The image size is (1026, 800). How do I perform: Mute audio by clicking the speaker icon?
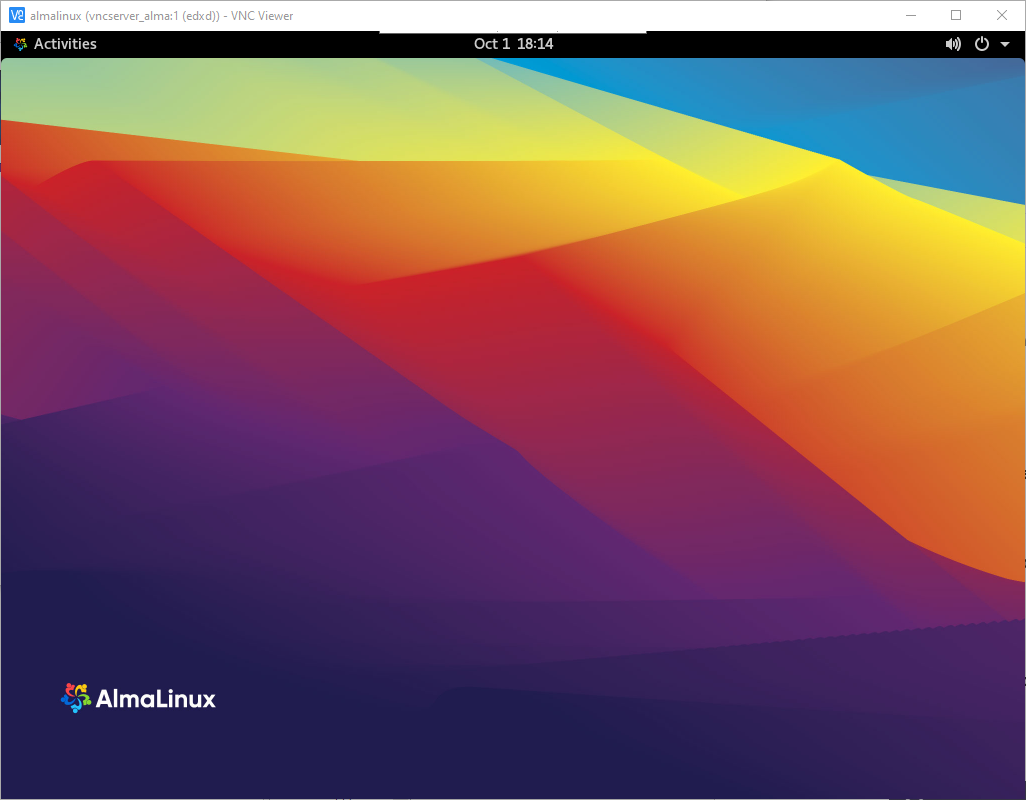(952, 43)
